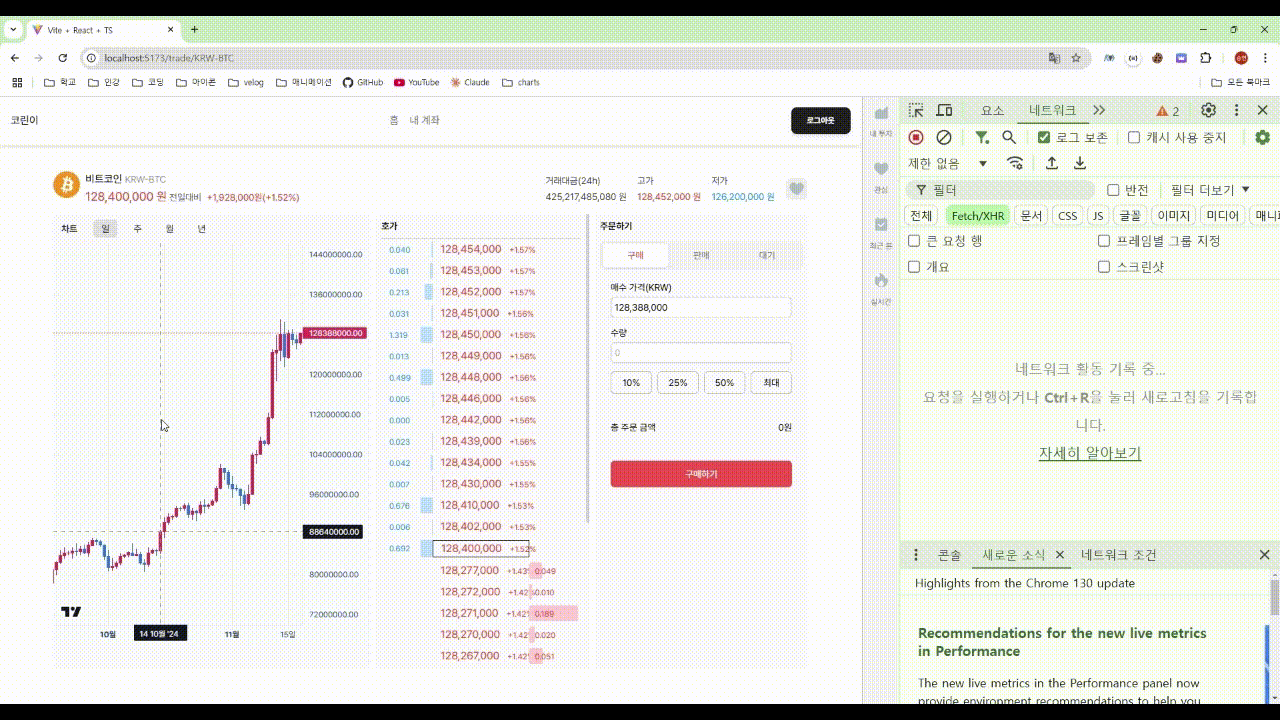1280x720 pixels.
Task: Uncheck the 로그 보존 checkbox
Action: (1044, 137)
